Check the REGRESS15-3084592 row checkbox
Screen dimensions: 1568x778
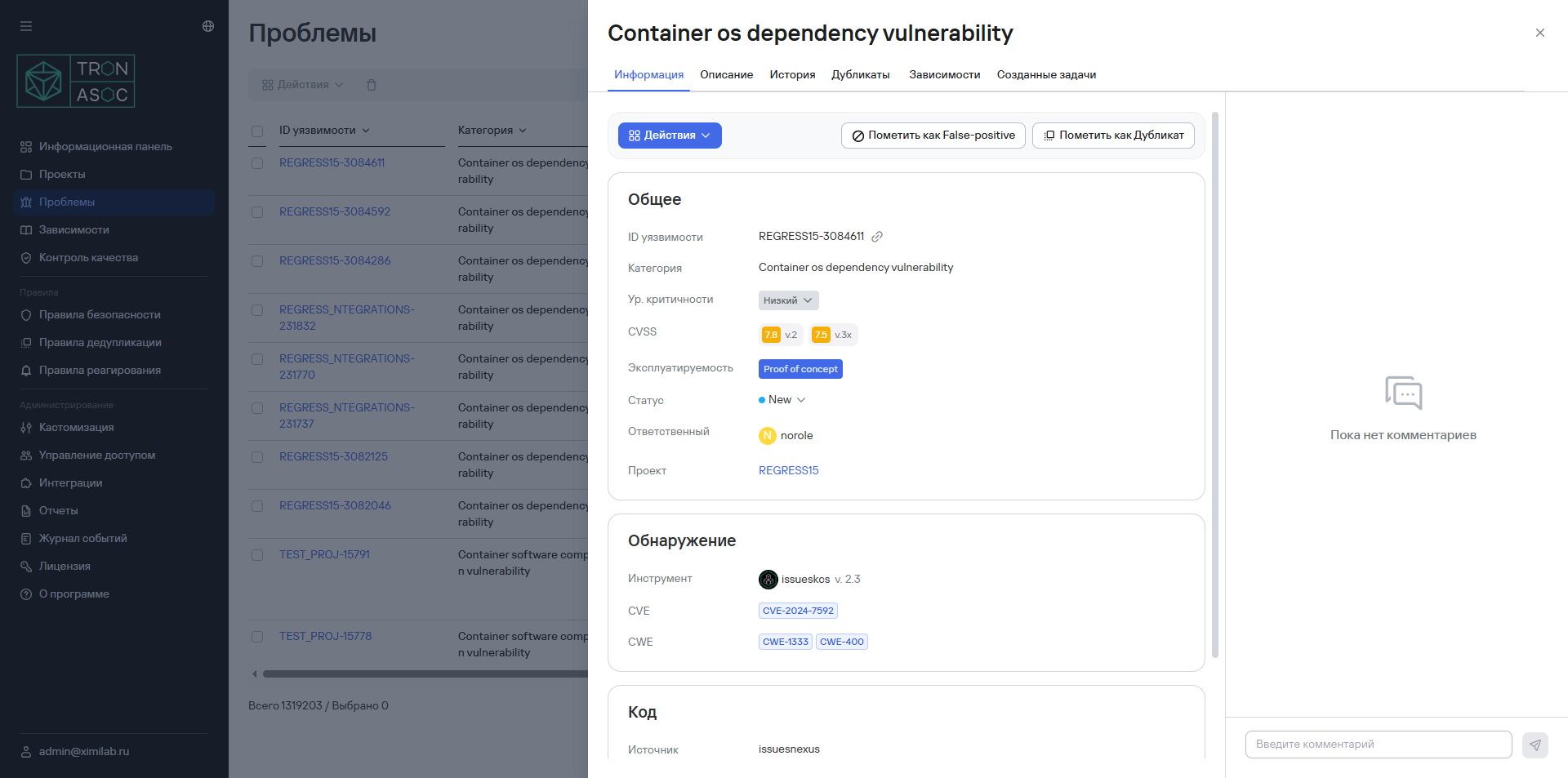257,212
